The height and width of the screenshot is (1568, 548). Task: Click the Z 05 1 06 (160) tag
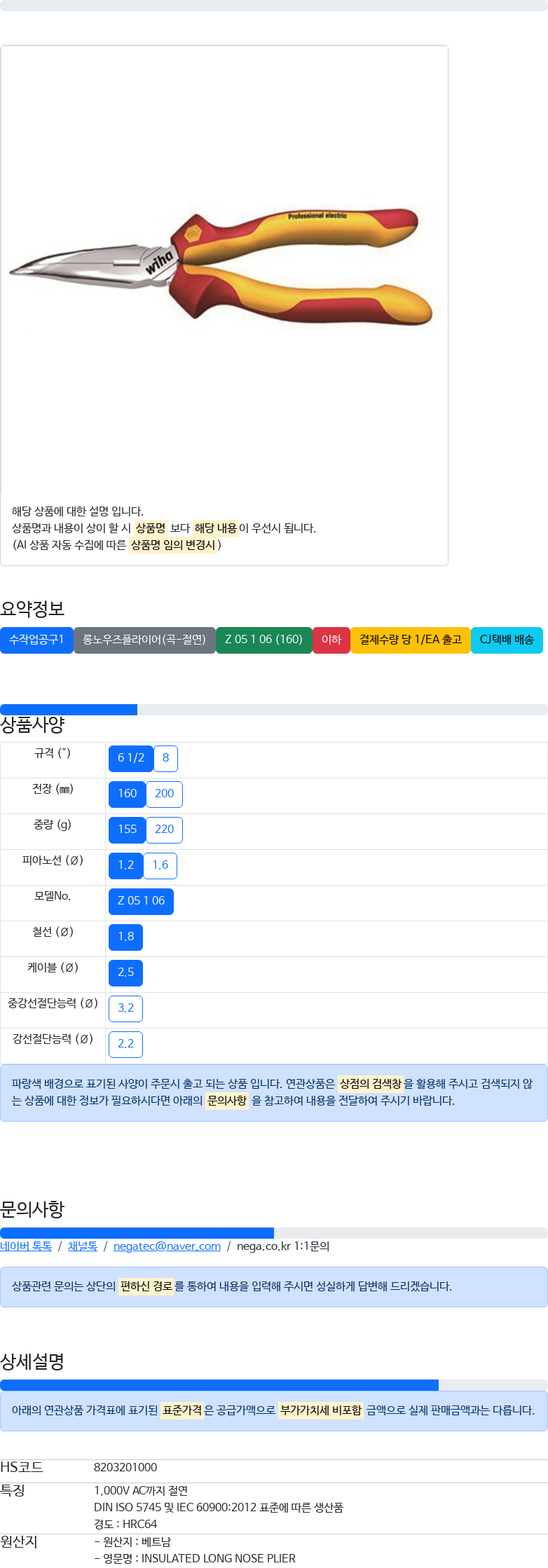click(263, 640)
